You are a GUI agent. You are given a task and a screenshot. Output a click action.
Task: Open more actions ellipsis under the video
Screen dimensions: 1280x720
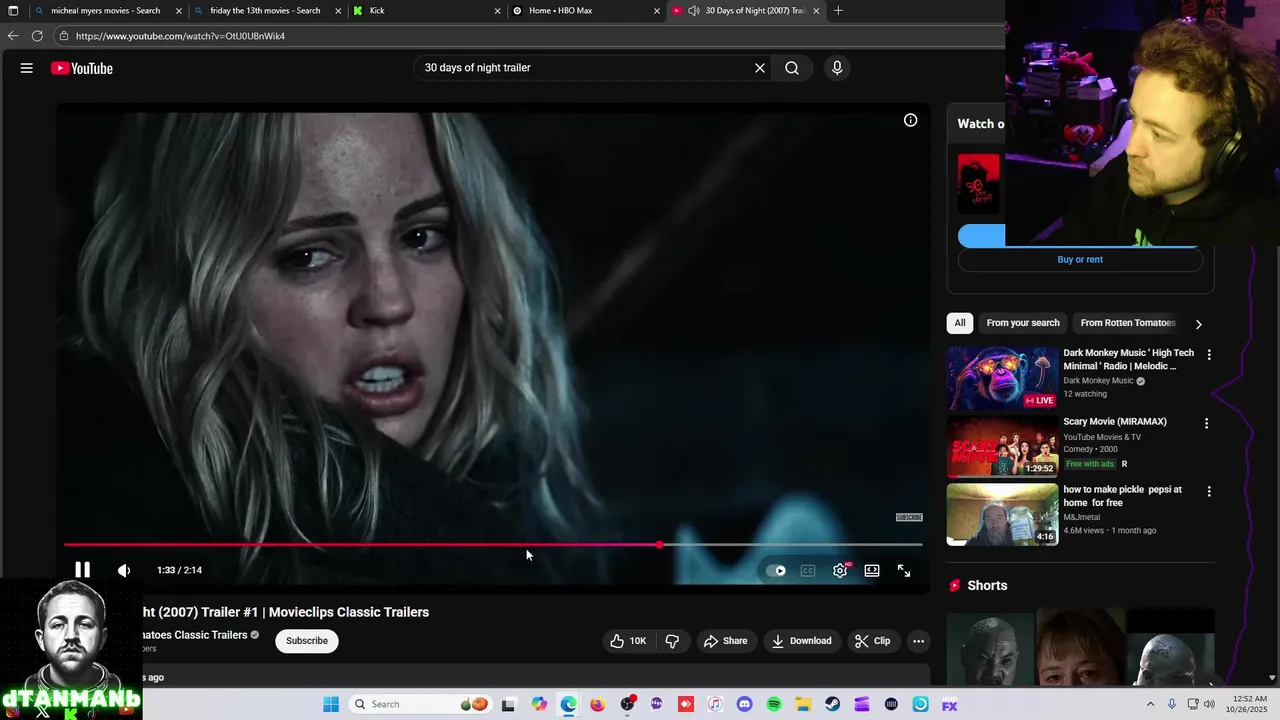918,641
